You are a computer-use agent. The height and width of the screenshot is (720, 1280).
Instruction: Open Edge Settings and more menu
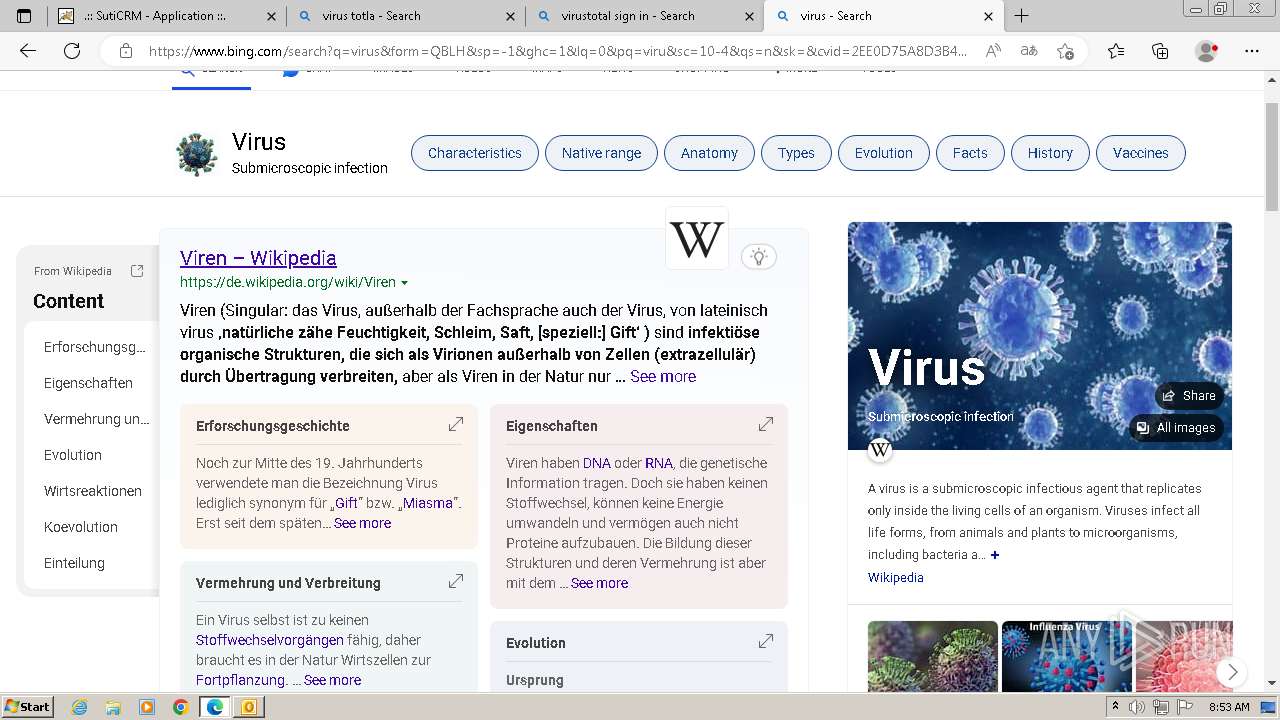pyautogui.click(x=1251, y=51)
